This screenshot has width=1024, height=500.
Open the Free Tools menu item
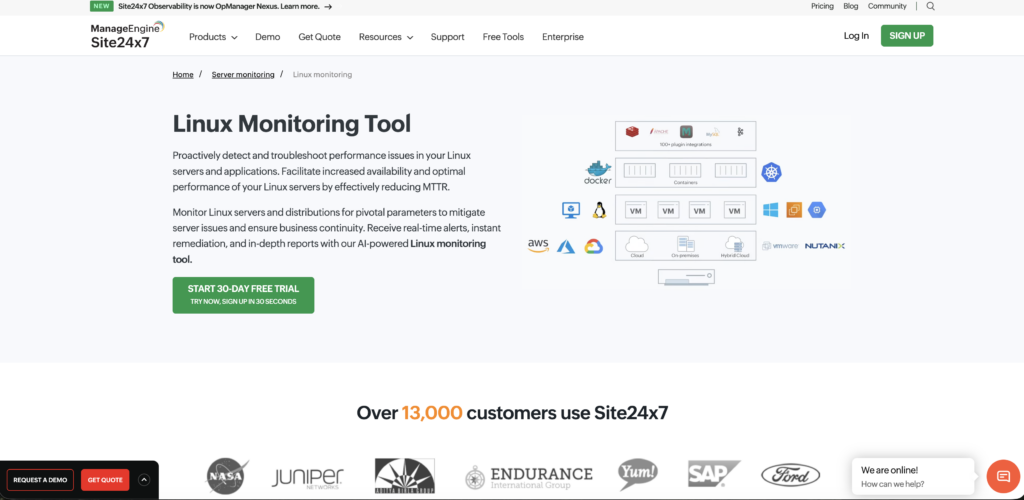tap(503, 37)
